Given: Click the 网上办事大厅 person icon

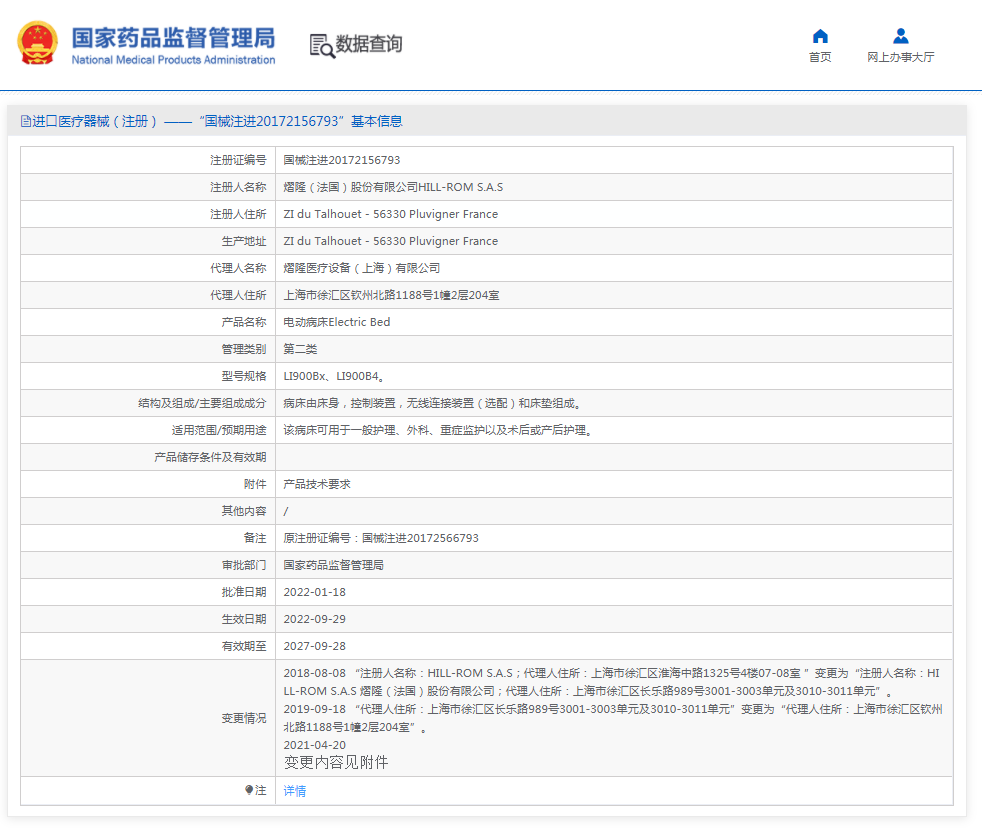Looking at the screenshot, I should pos(901,36).
